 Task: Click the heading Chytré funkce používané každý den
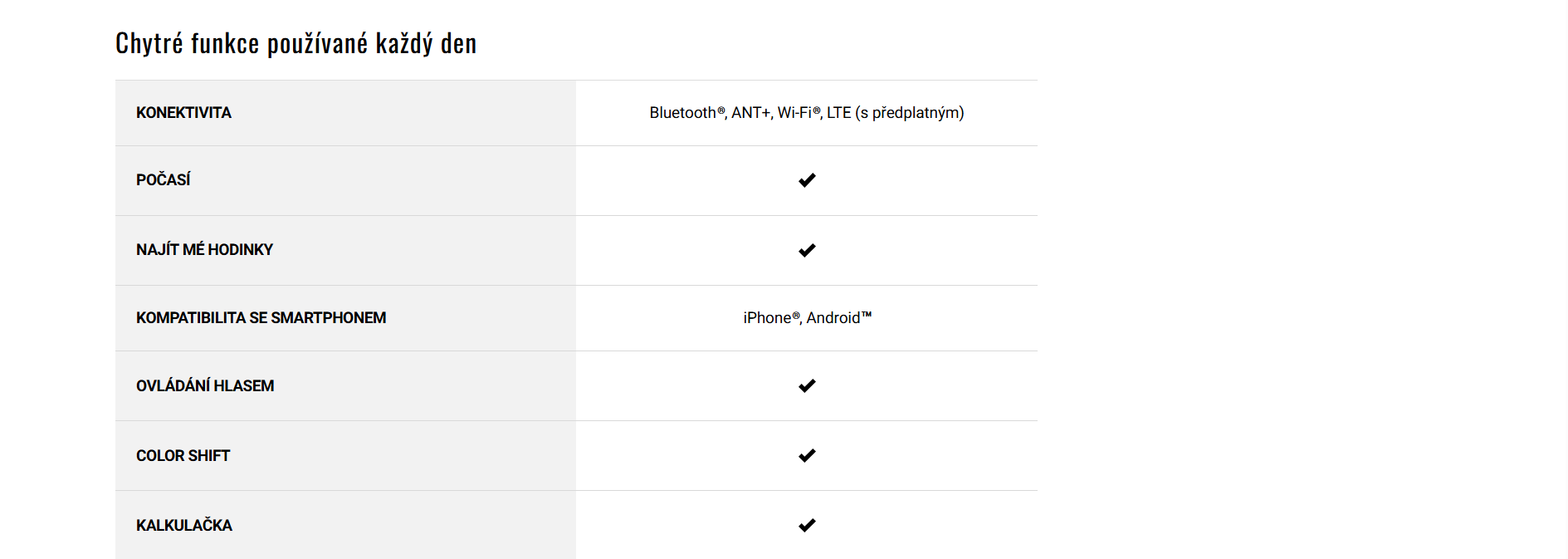296,43
